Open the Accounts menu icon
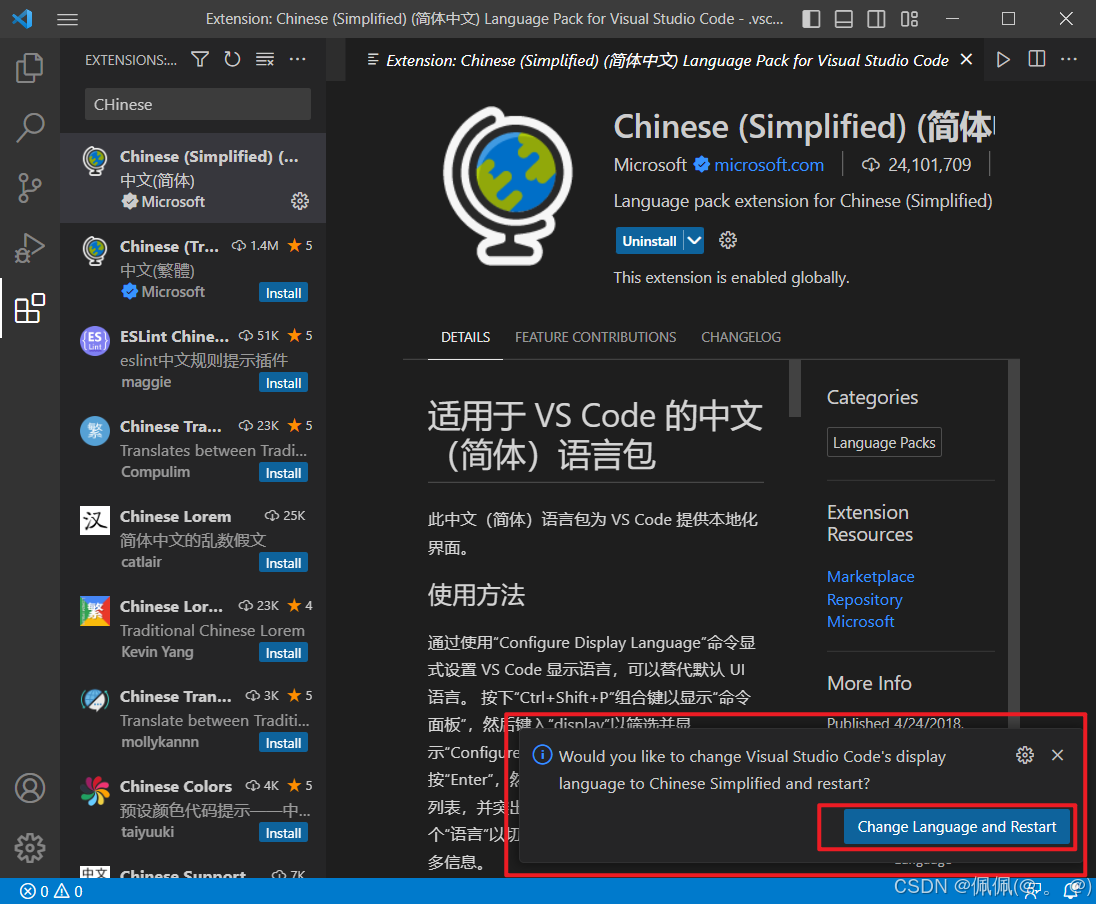The height and width of the screenshot is (904, 1096). click(29, 788)
